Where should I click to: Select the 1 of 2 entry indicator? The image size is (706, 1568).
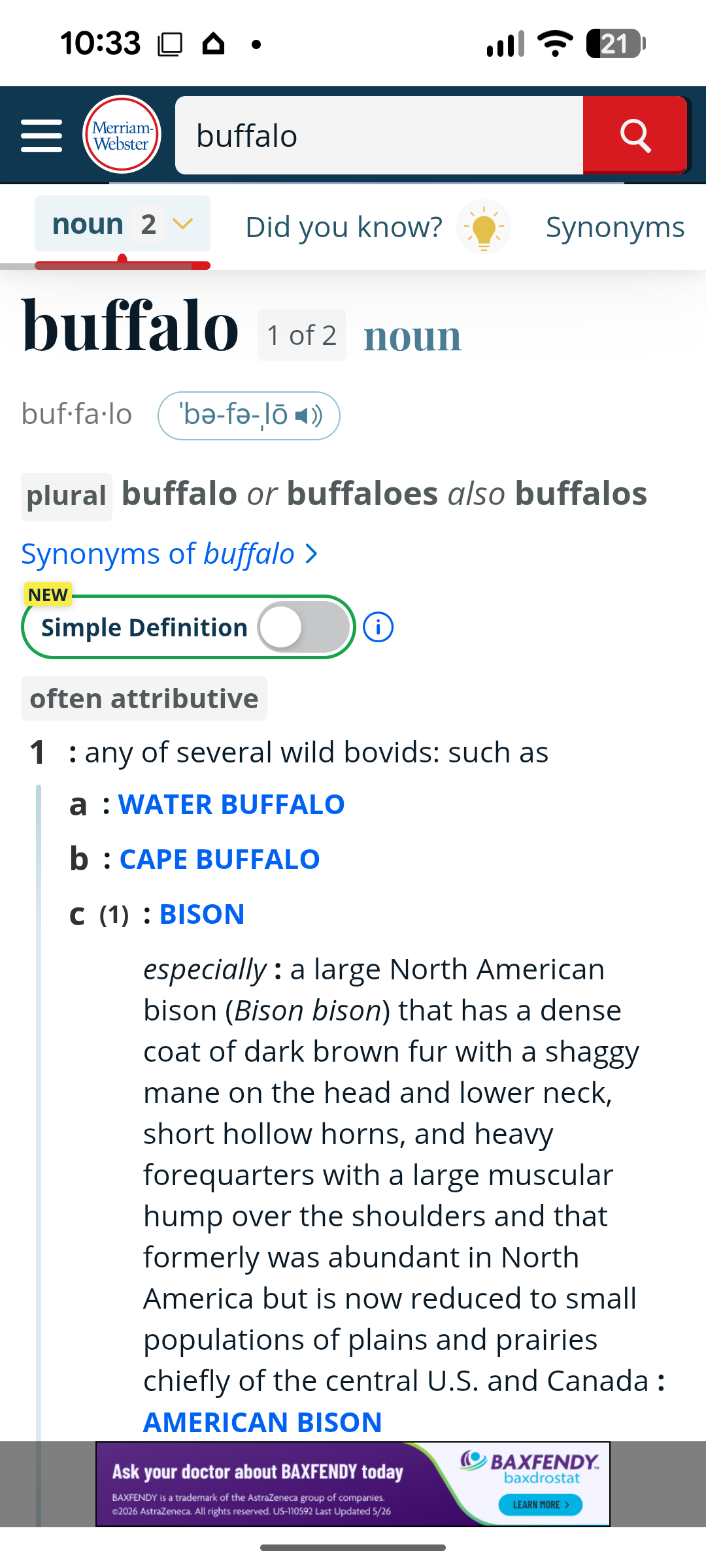(301, 335)
